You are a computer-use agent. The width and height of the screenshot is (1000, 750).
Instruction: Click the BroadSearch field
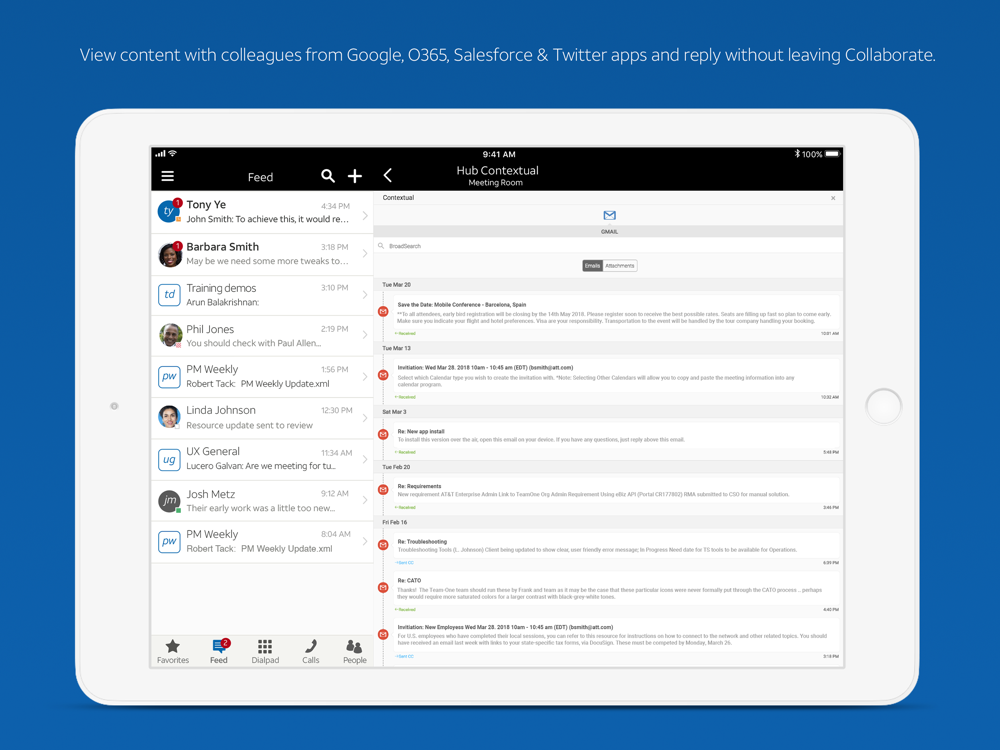[x=608, y=246]
